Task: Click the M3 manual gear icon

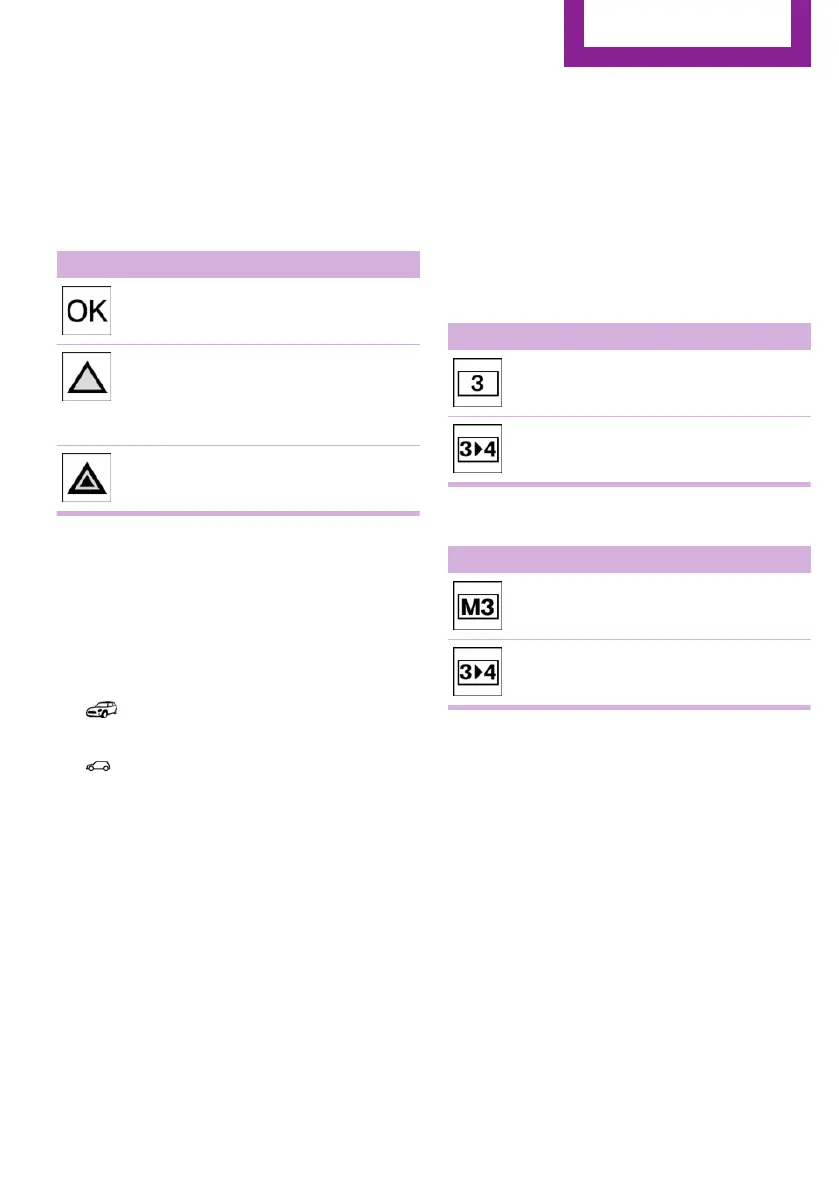Action: tap(477, 606)
